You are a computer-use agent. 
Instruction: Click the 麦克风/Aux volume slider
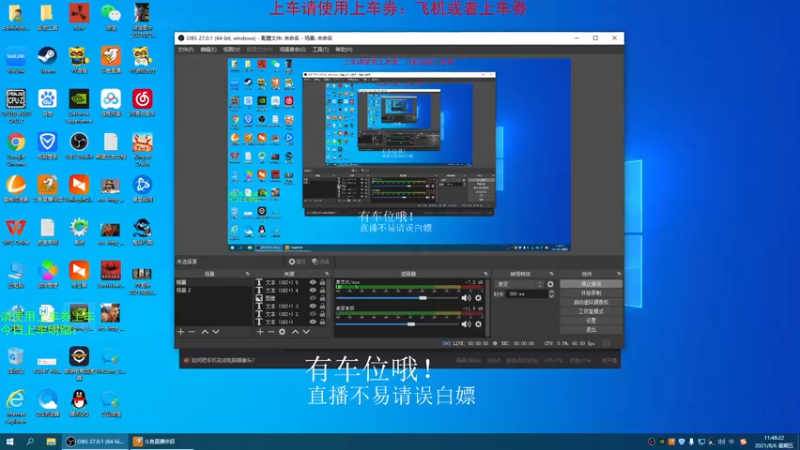pos(397,297)
